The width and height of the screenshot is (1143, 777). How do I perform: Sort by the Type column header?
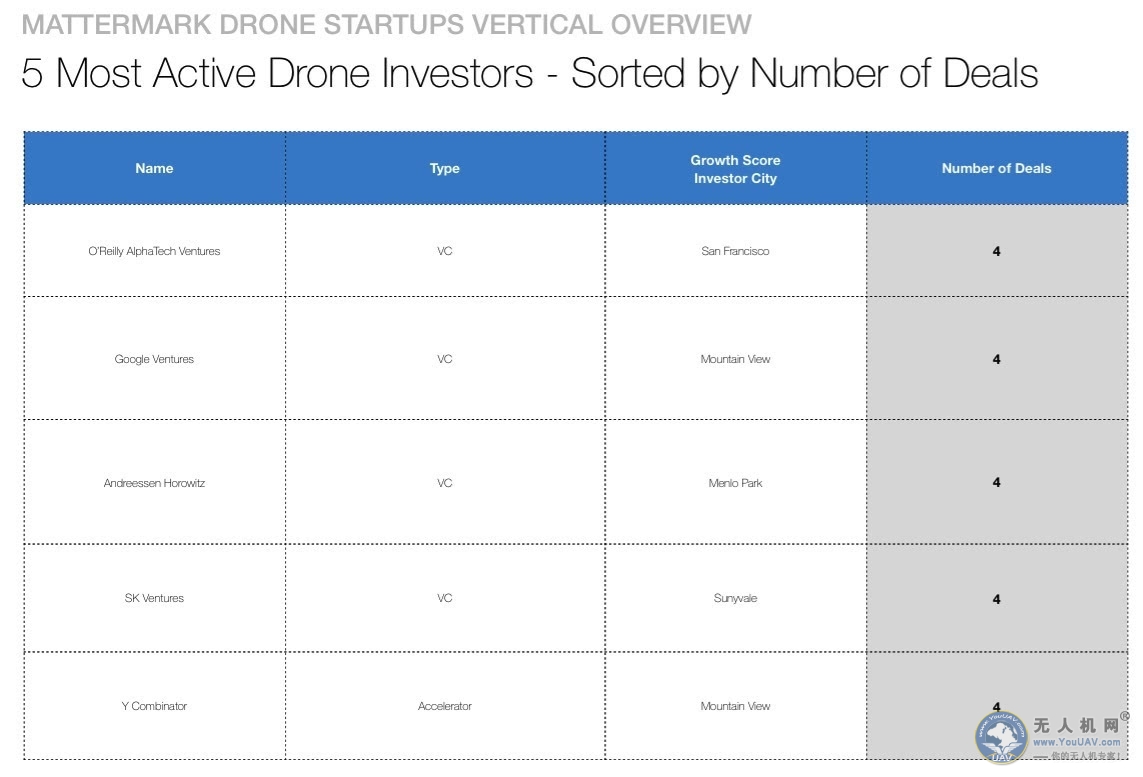pyautogui.click(x=445, y=169)
